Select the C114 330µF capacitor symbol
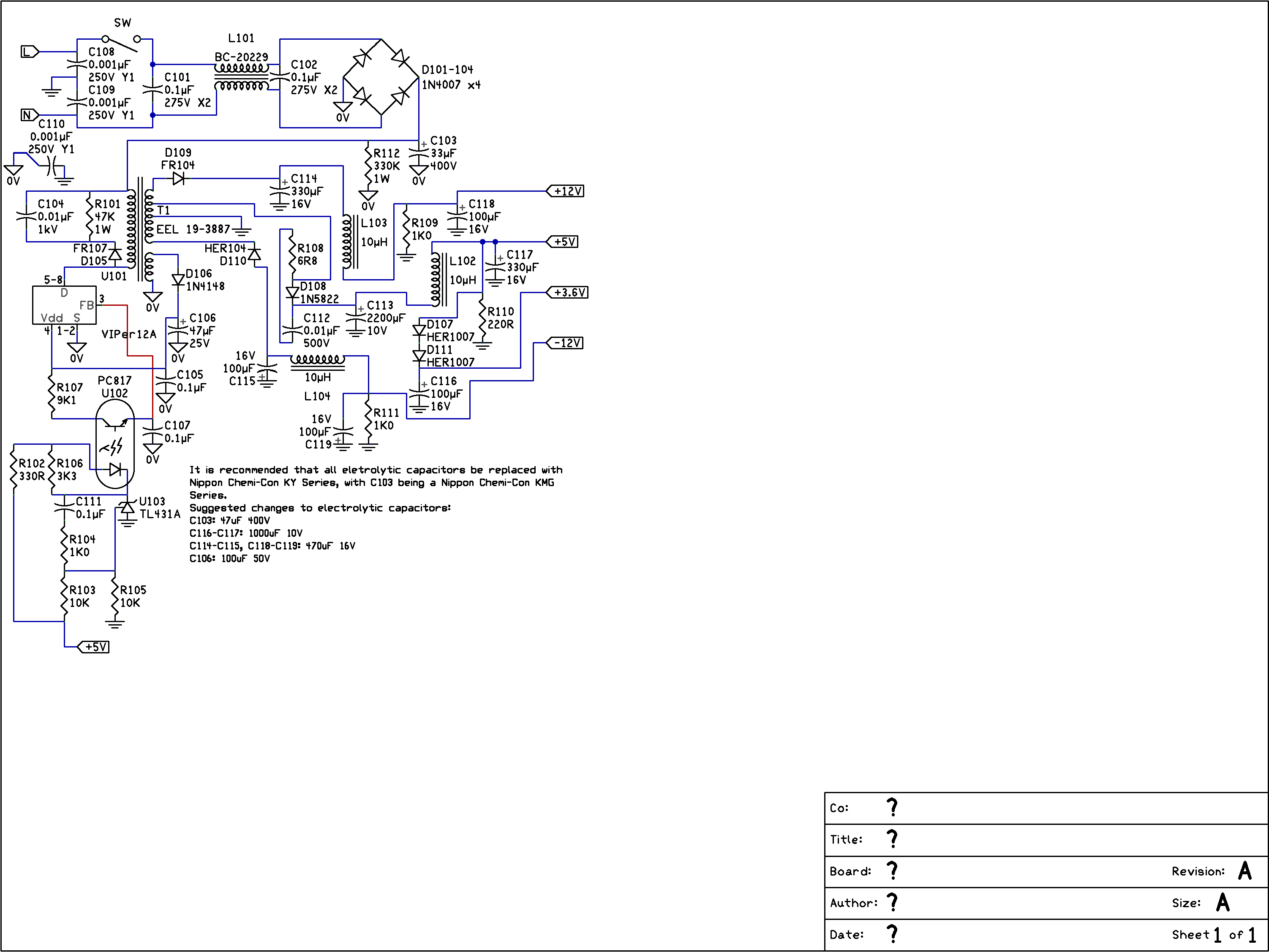The width and height of the screenshot is (1269, 952). pyautogui.click(x=280, y=191)
